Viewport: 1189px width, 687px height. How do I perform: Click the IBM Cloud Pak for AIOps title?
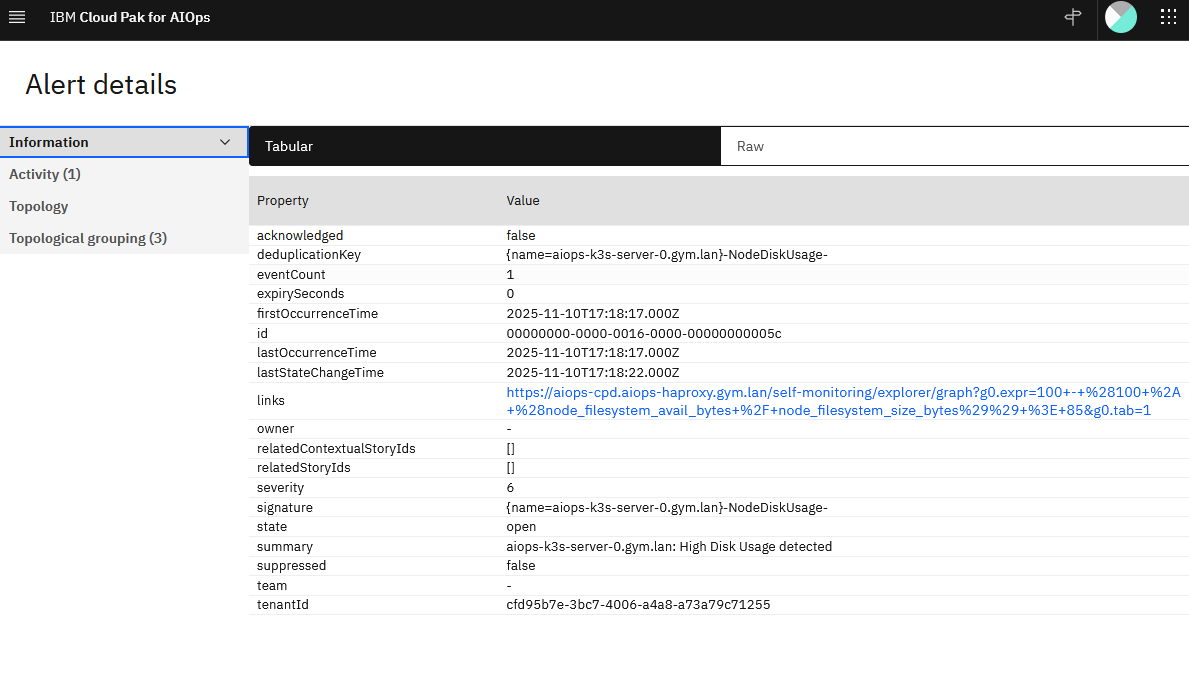click(130, 17)
